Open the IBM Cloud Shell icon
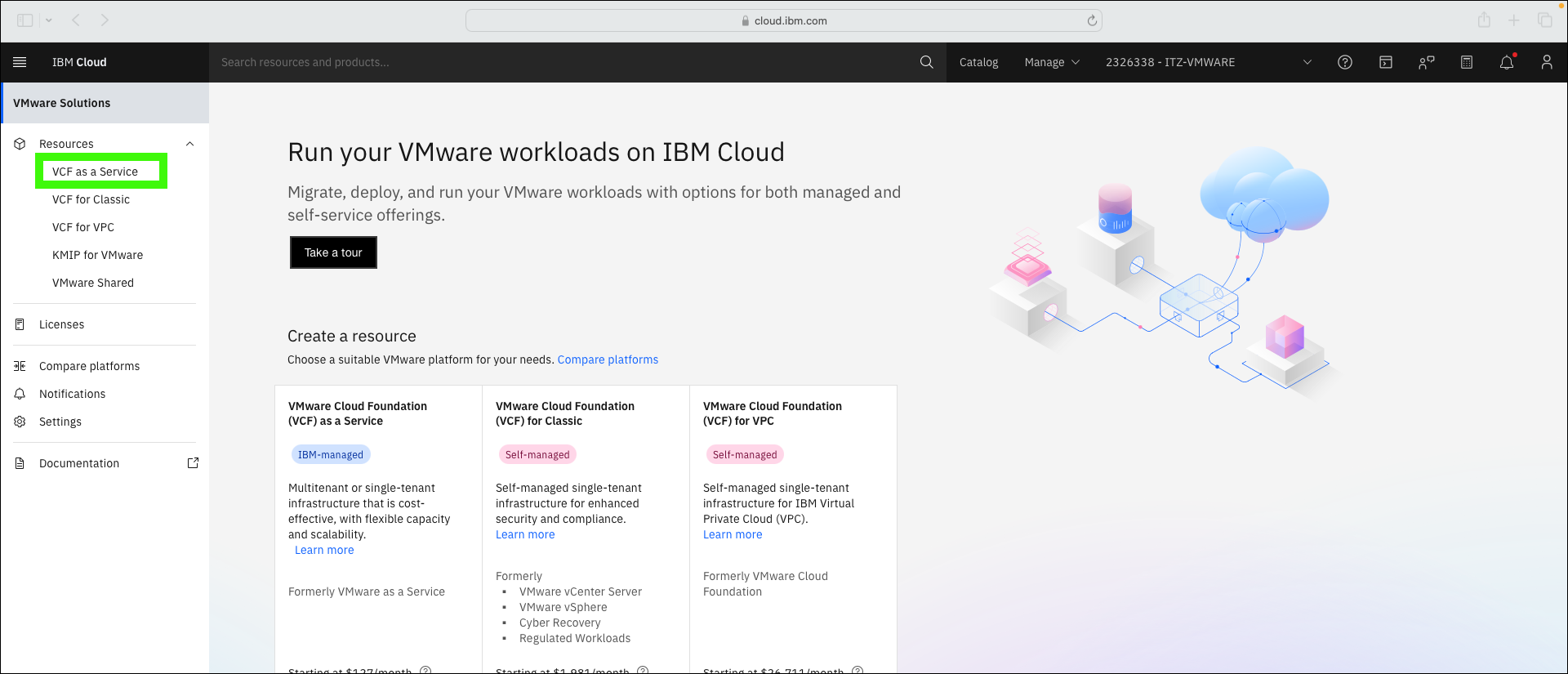1568x674 pixels. [x=1386, y=62]
